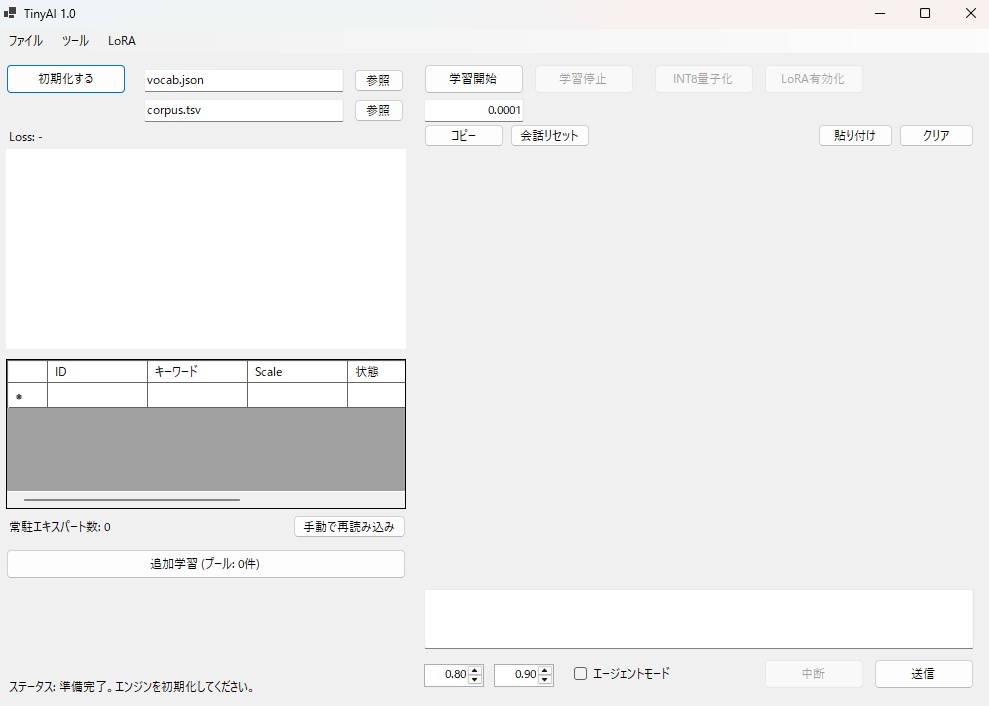Focus the 0.0001 learning rate field

(x=474, y=110)
